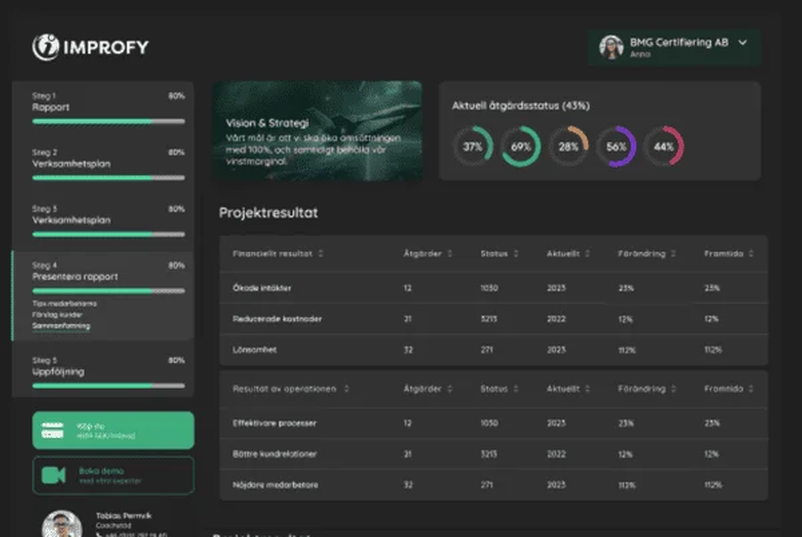Click the Improfy logo icon

pos(46,45)
